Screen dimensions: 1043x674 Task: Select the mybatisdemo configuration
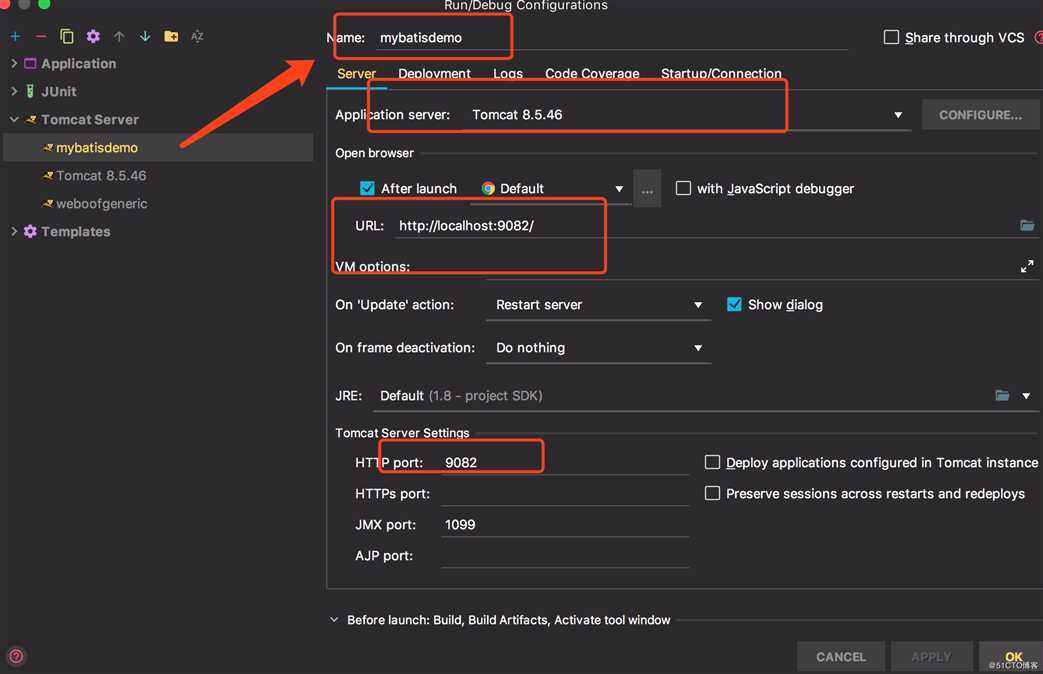[x=158, y=148]
